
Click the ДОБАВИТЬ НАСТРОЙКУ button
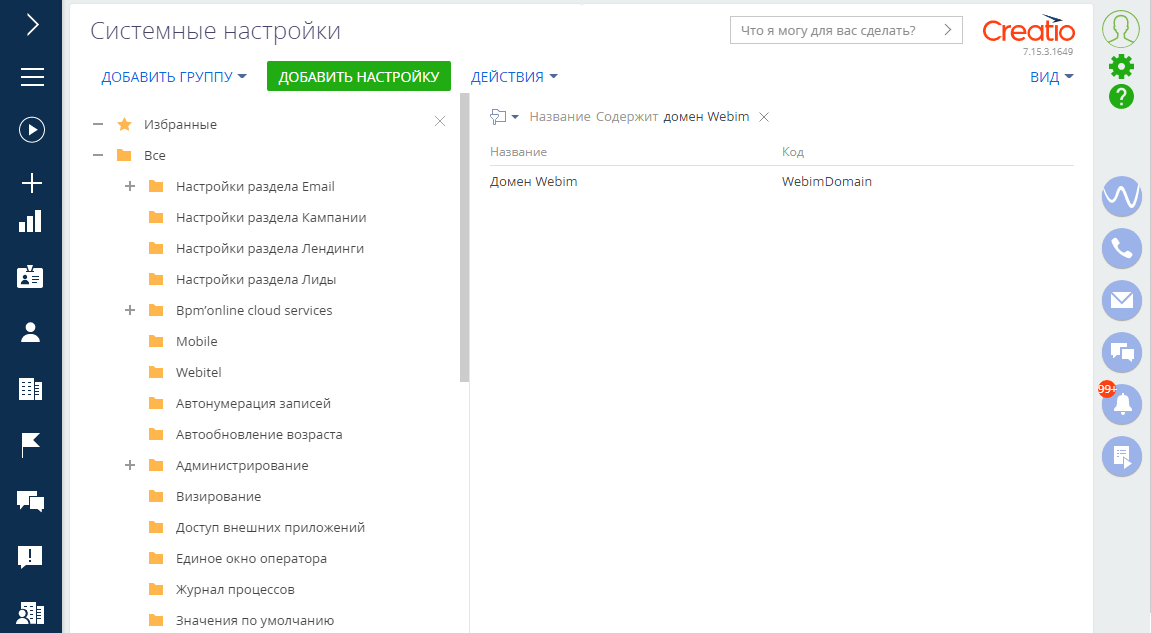(x=358, y=75)
